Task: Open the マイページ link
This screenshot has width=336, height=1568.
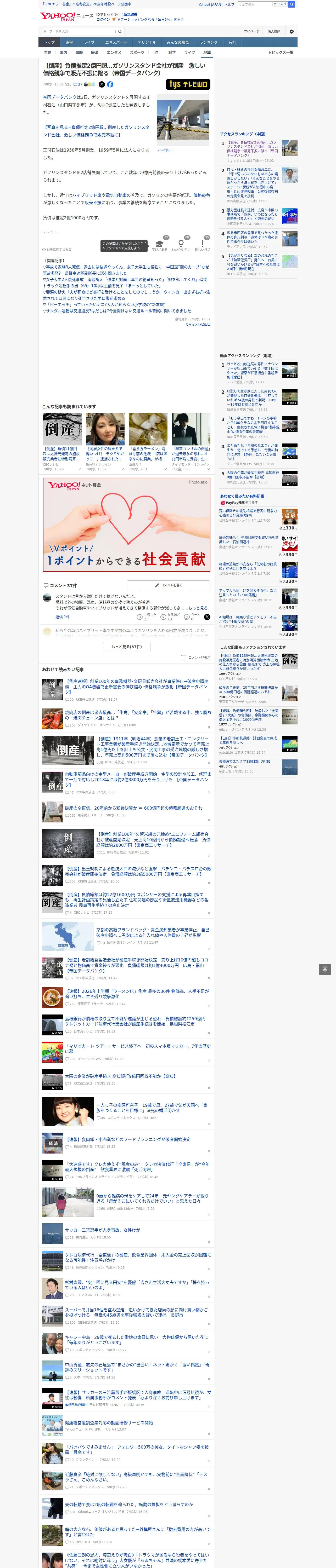Action: point(251,32)
